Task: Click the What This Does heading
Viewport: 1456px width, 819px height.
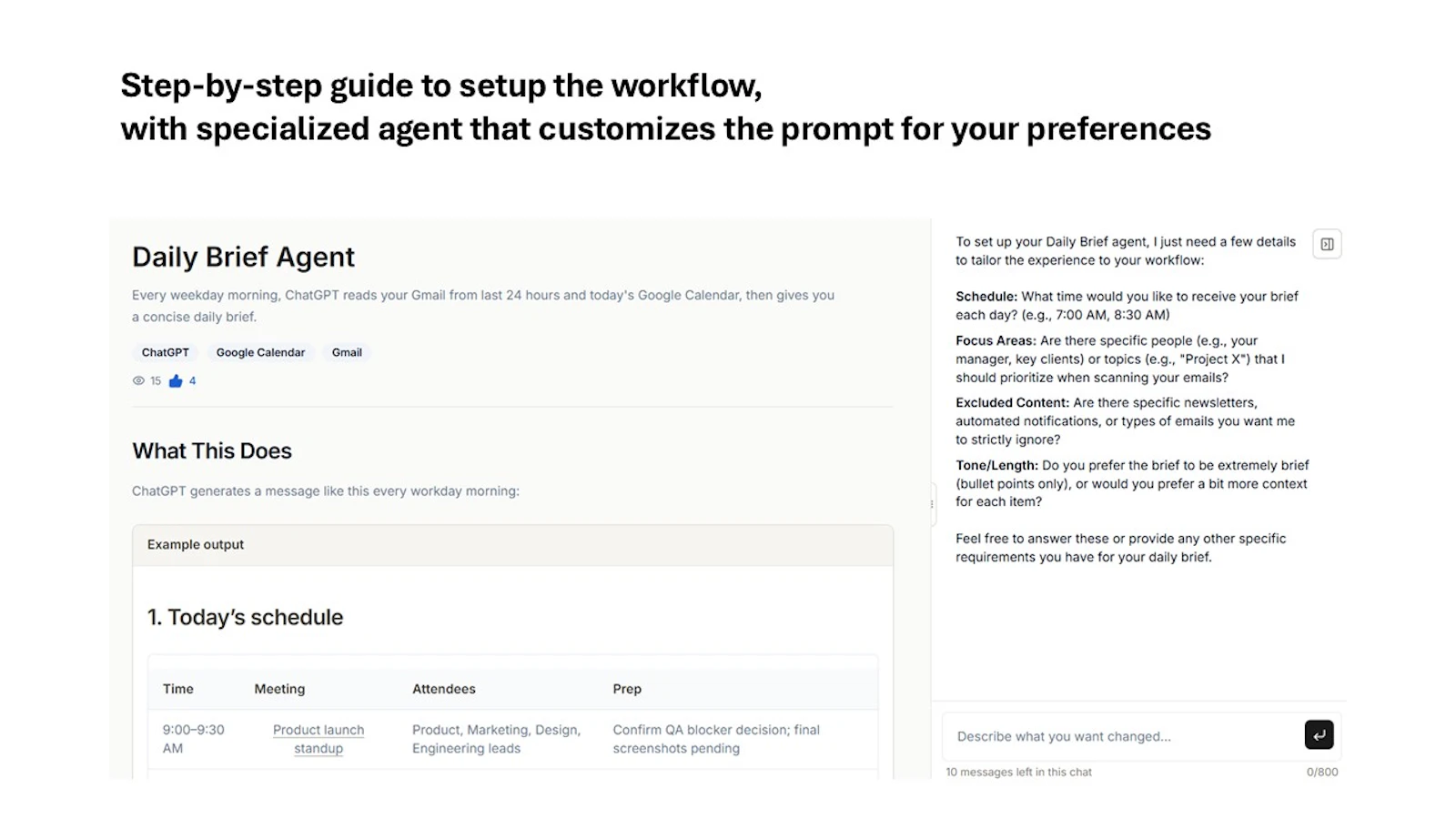Action: 212,450
